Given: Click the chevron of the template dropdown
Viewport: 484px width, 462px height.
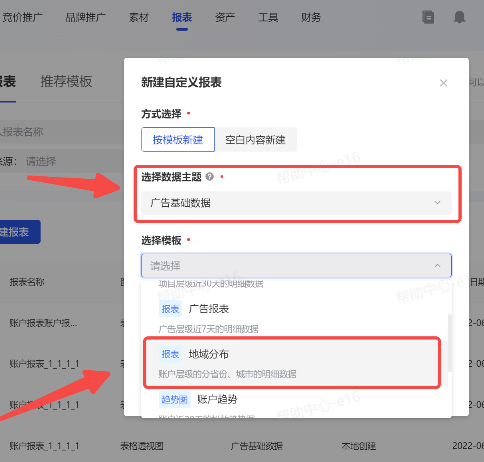Looking at the screenshot, I should point(437,266).
